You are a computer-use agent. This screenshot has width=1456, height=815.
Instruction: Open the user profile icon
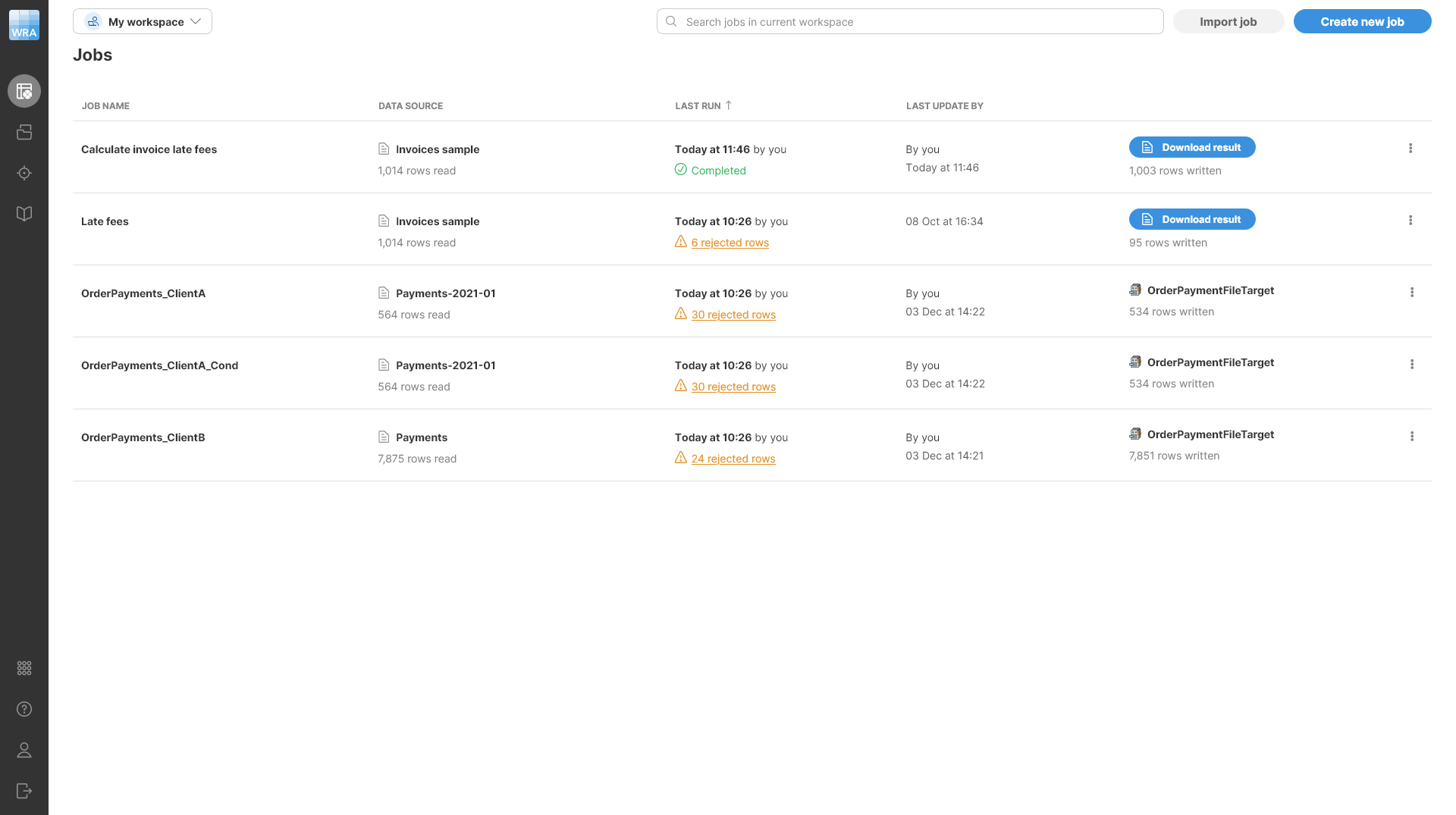pyautogui.click(x=24, y=750)
